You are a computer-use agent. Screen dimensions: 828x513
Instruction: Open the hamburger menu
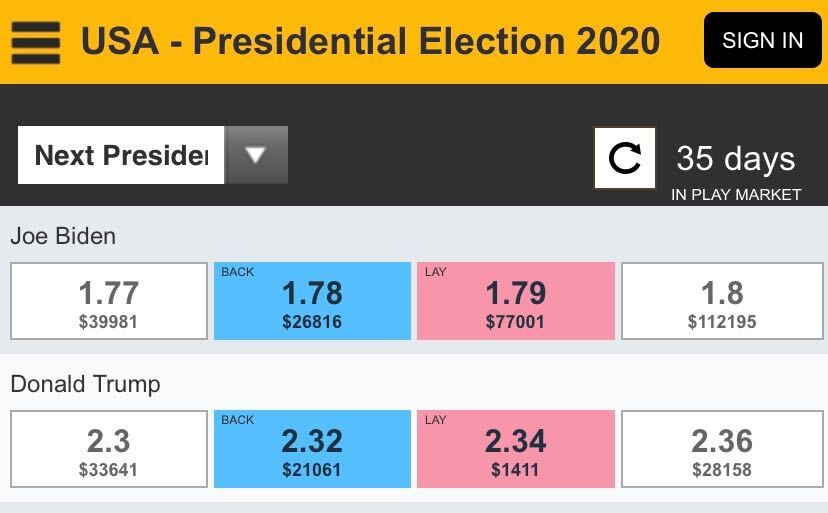pyautogui.click(x=36, y=41)
